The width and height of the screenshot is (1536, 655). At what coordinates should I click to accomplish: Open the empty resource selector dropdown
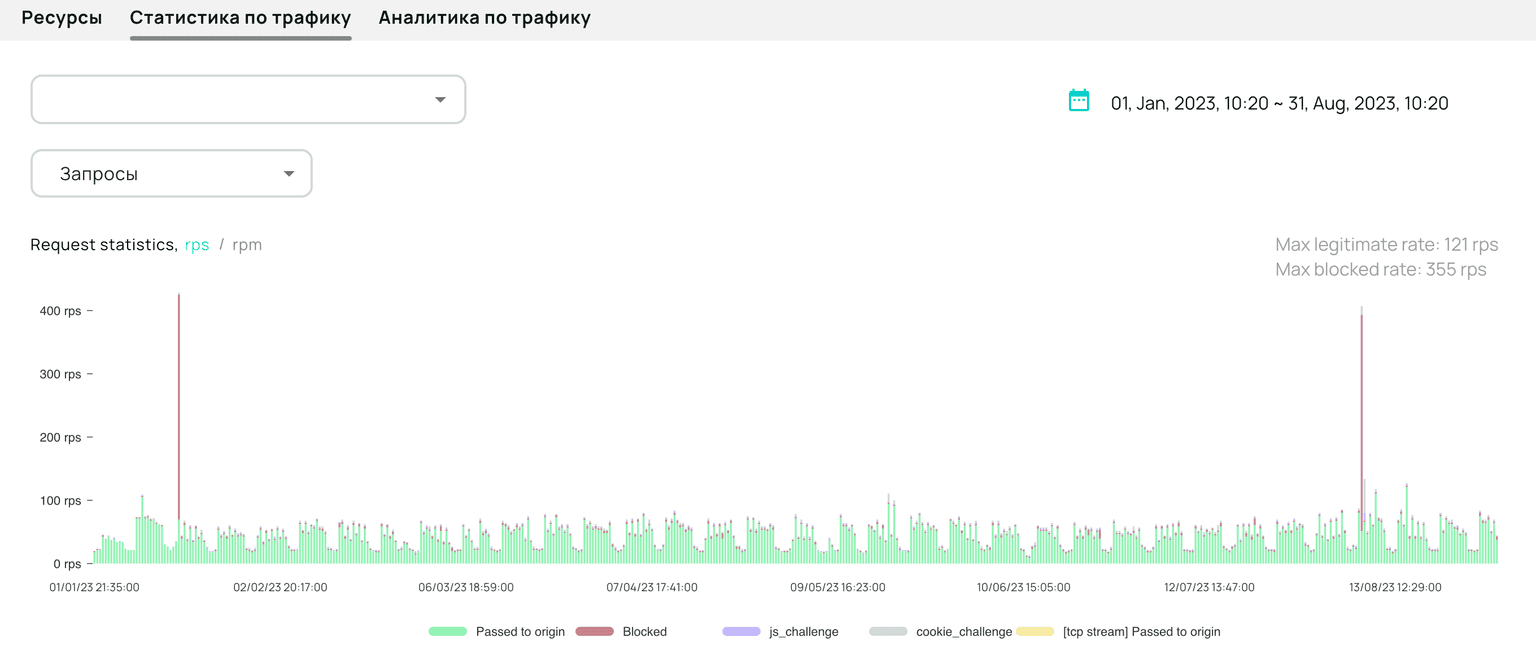click(x=248, y=99)
